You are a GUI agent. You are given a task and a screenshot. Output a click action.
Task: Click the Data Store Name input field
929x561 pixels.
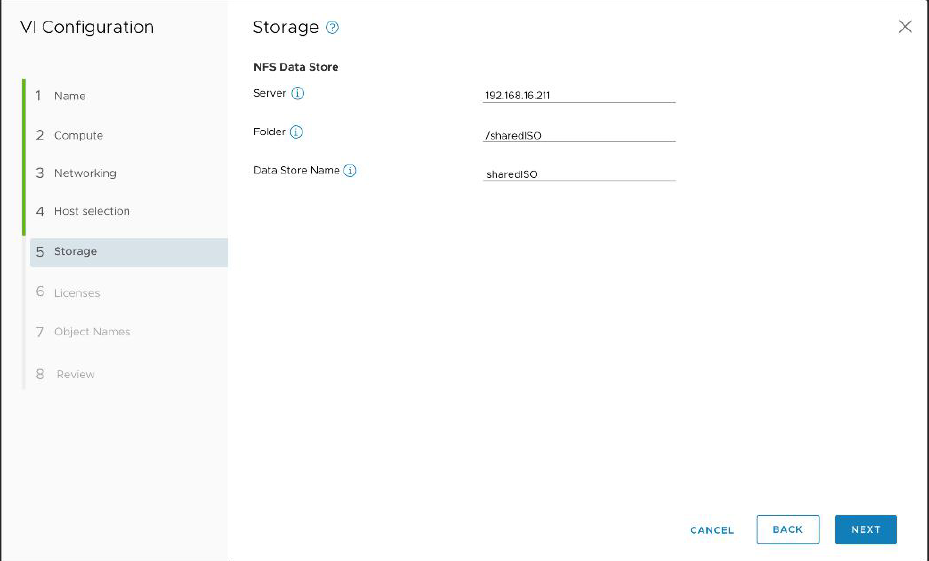coord(578,173)
